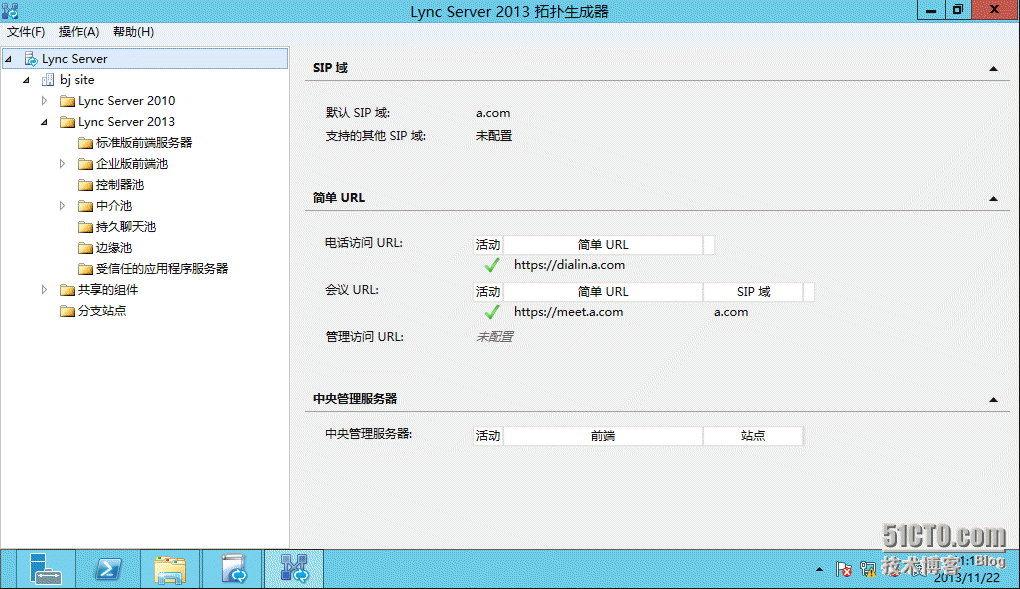Click the 标准版前端服务器 folder icon
Image resolution: width=1020 pixels, height=589 pixels.
pyautogui.click(x=85, y=143)
